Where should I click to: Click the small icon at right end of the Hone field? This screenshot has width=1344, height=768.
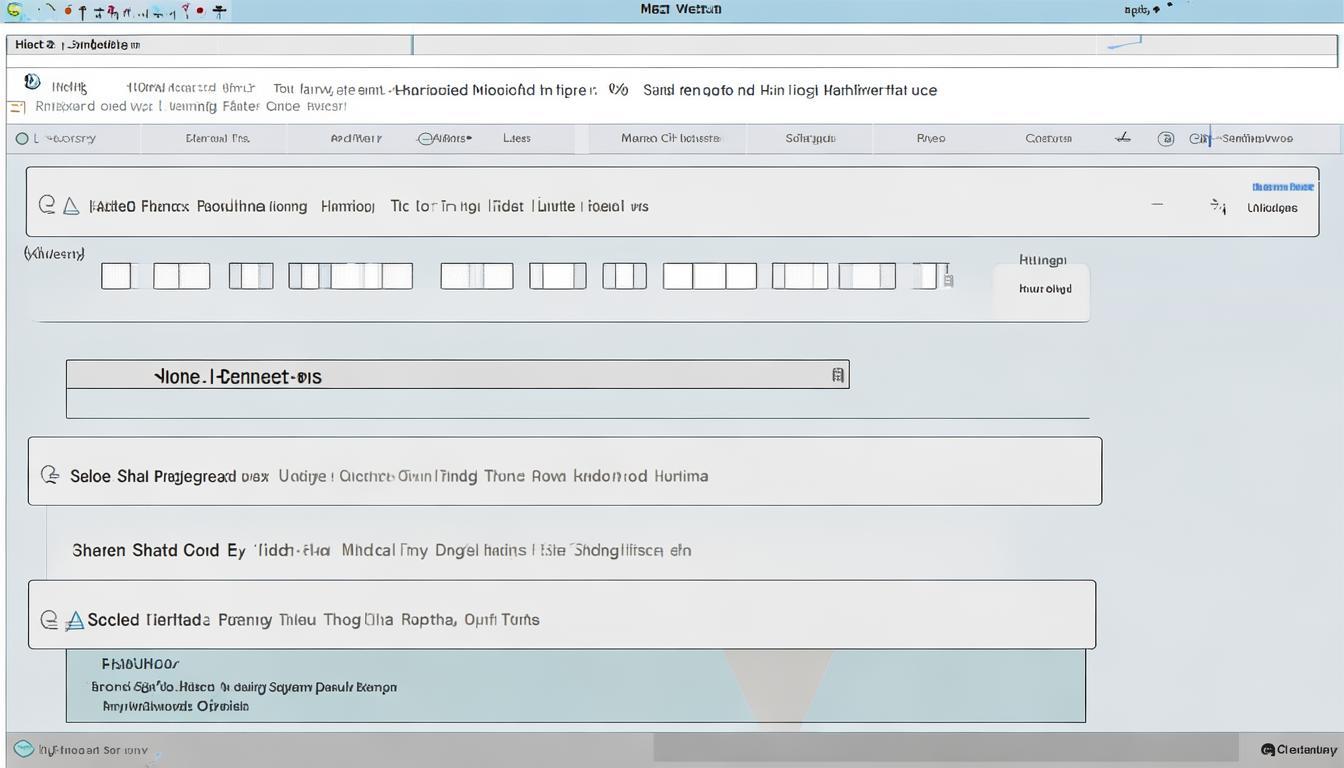(x=837, y=376)
